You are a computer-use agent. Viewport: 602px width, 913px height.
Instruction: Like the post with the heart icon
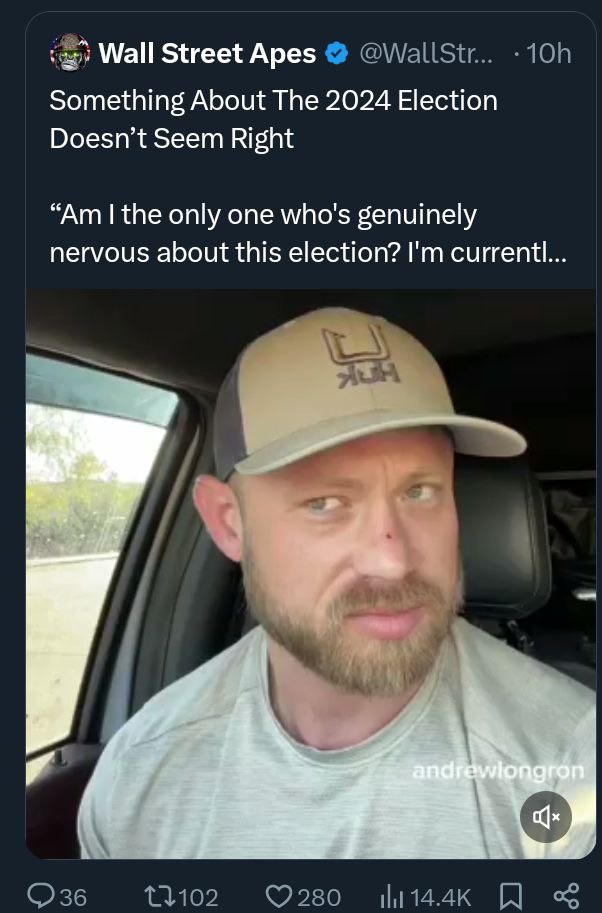[279, 896]
